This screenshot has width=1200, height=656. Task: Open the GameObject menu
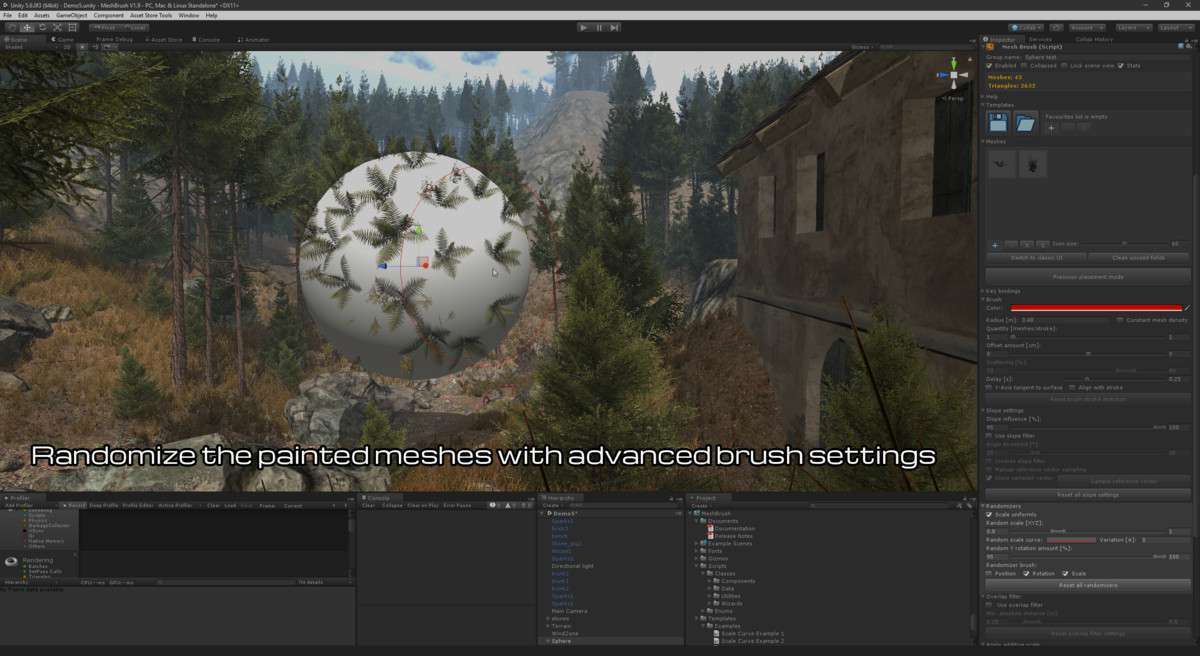point(72,15)
